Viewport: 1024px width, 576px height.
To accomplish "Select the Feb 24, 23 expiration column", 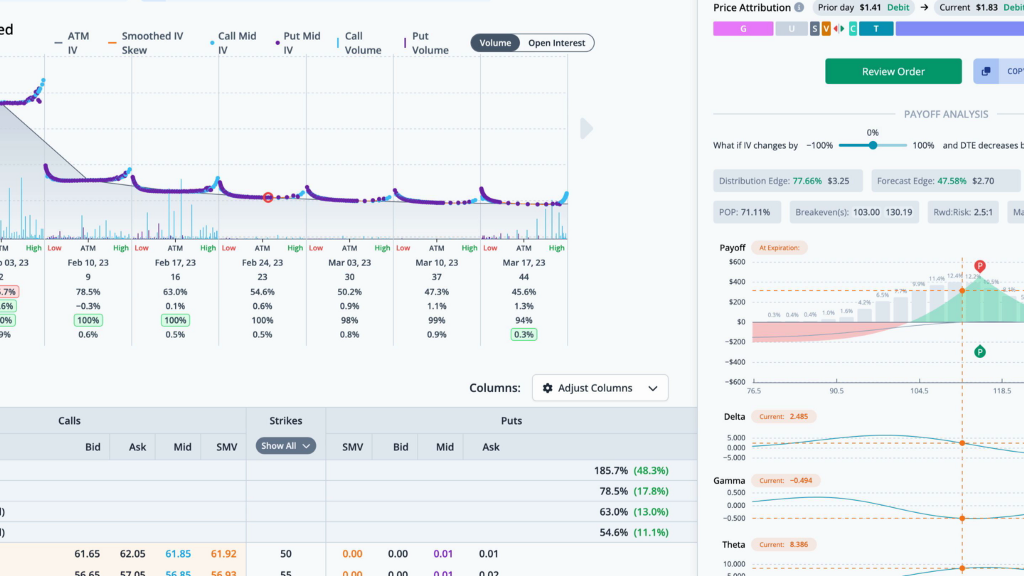I will pyautogui.click(x=262, y=263).
